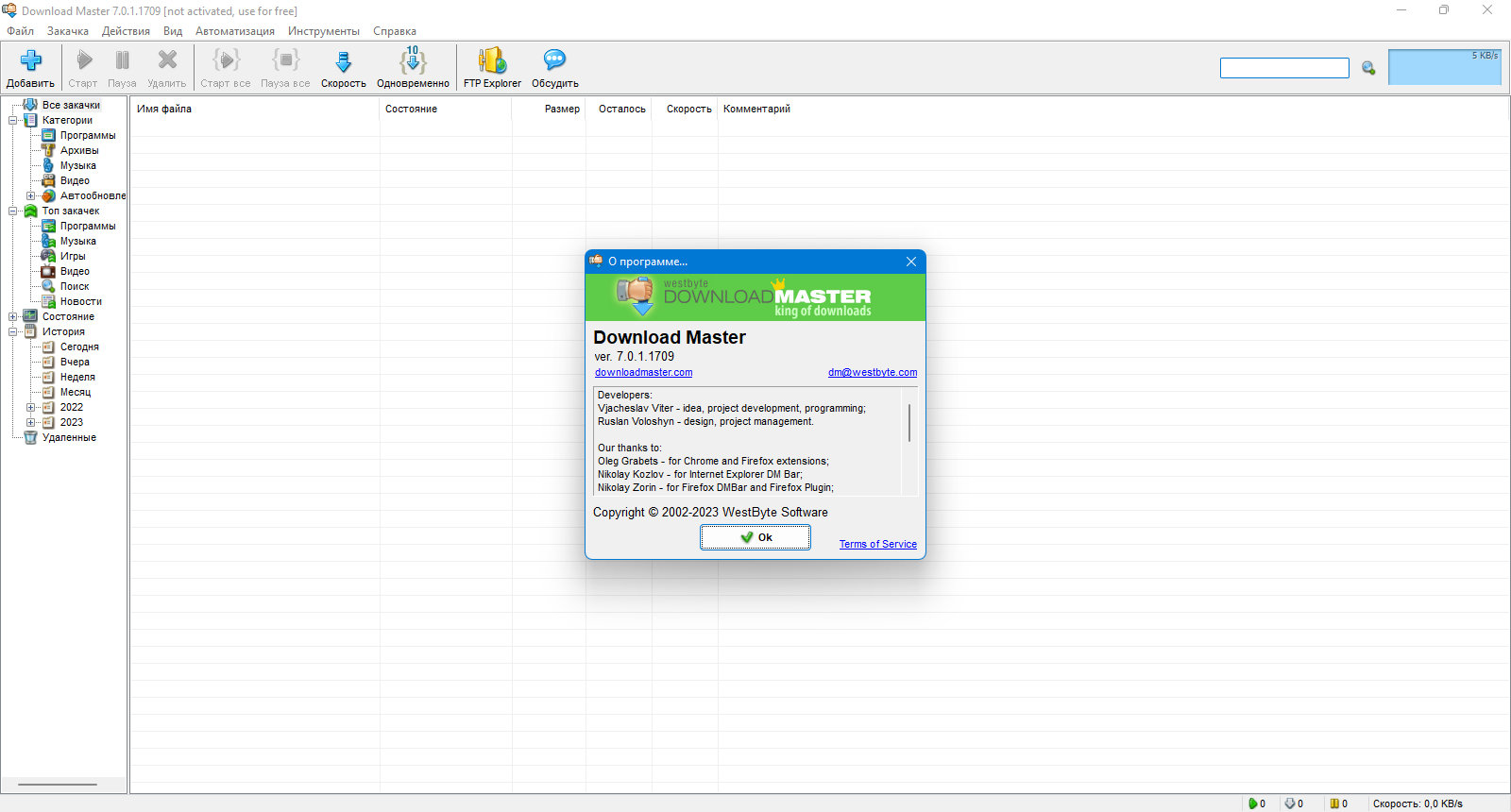Sort by the Осталось column header

click(620, 109)
